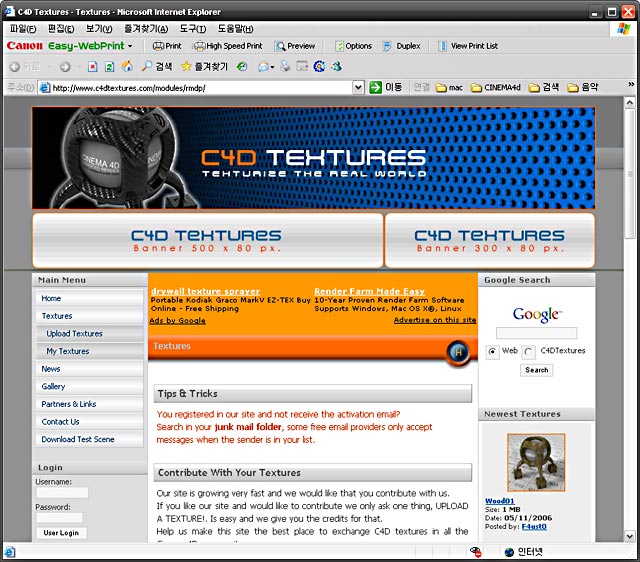Click the Canon Print toolbar button
Screen dimensions: 640x562
[167, 46]
